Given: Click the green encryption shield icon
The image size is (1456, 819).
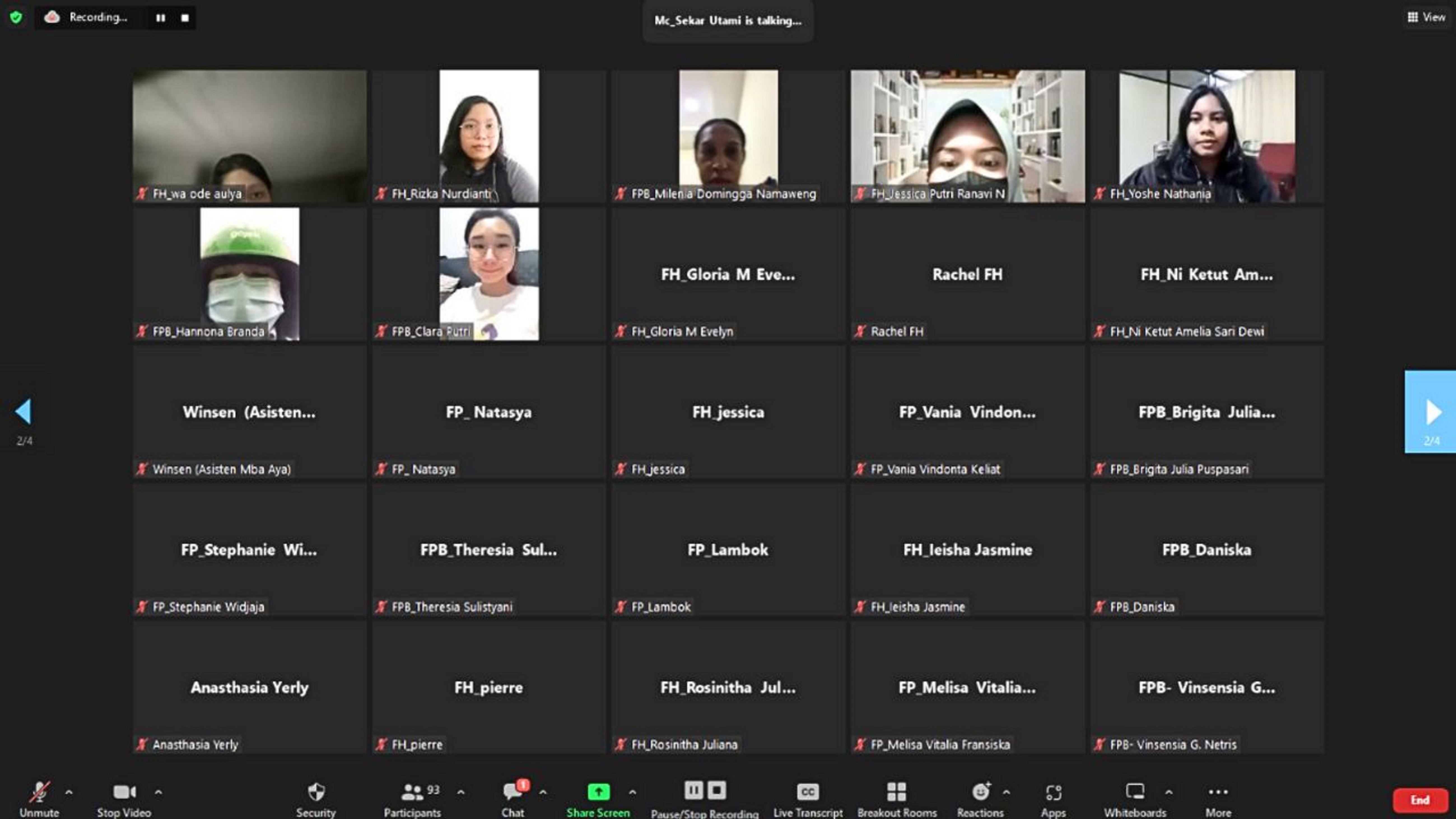Looking at the screenshot, I should click(16, 18).
